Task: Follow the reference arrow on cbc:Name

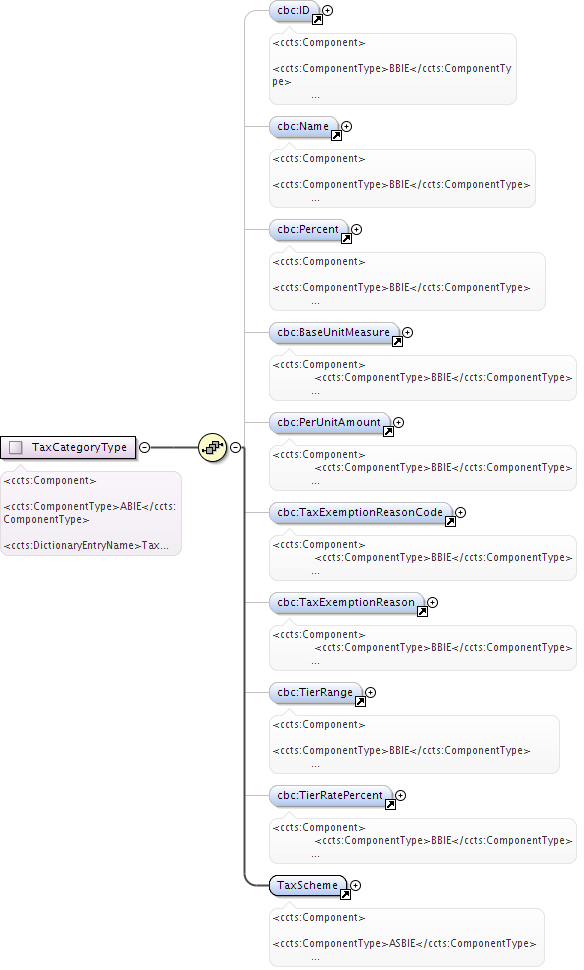Action: tap(336, 135)
